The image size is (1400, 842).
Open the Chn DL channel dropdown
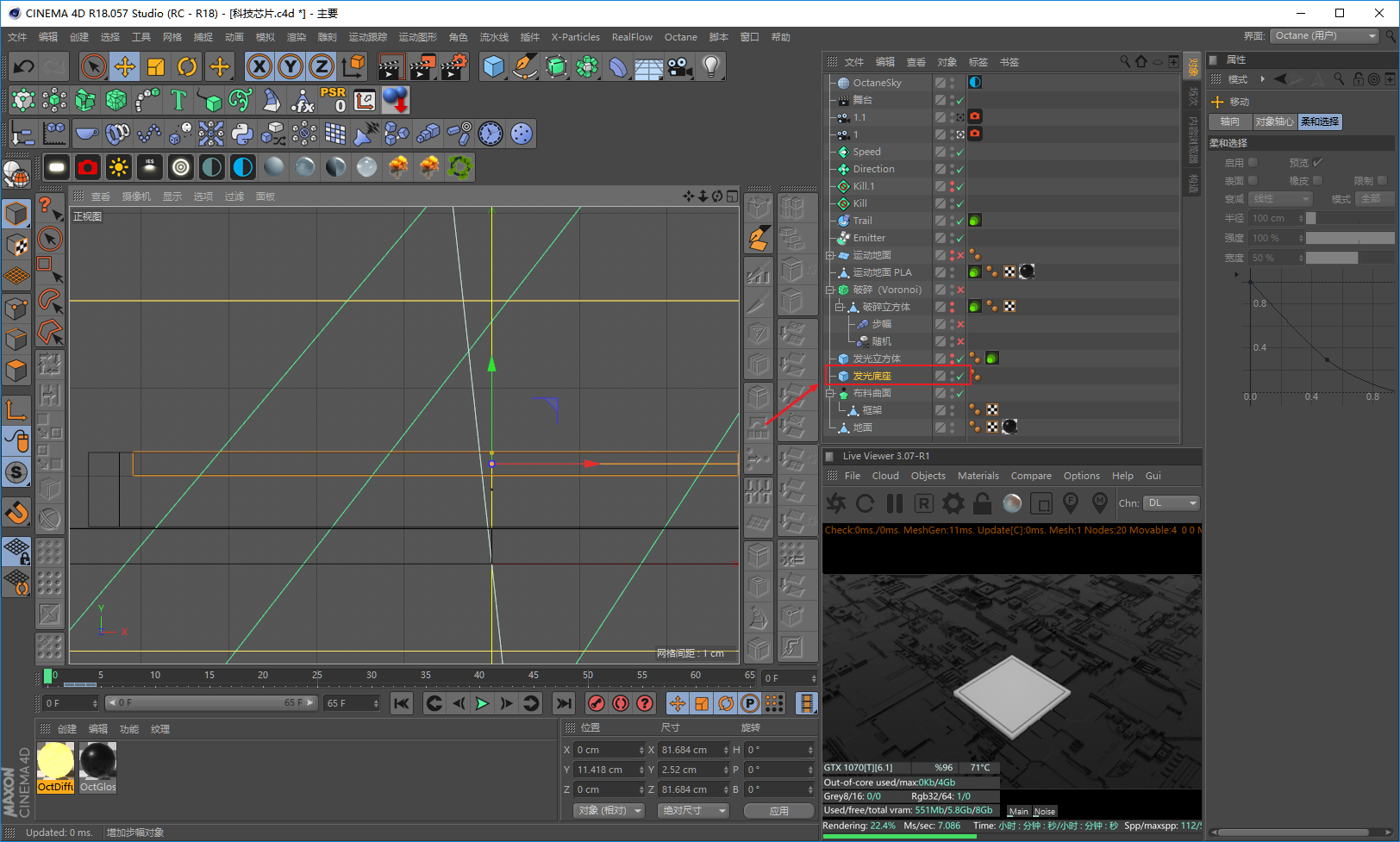pyautogui.click(x=1172, y=503)
